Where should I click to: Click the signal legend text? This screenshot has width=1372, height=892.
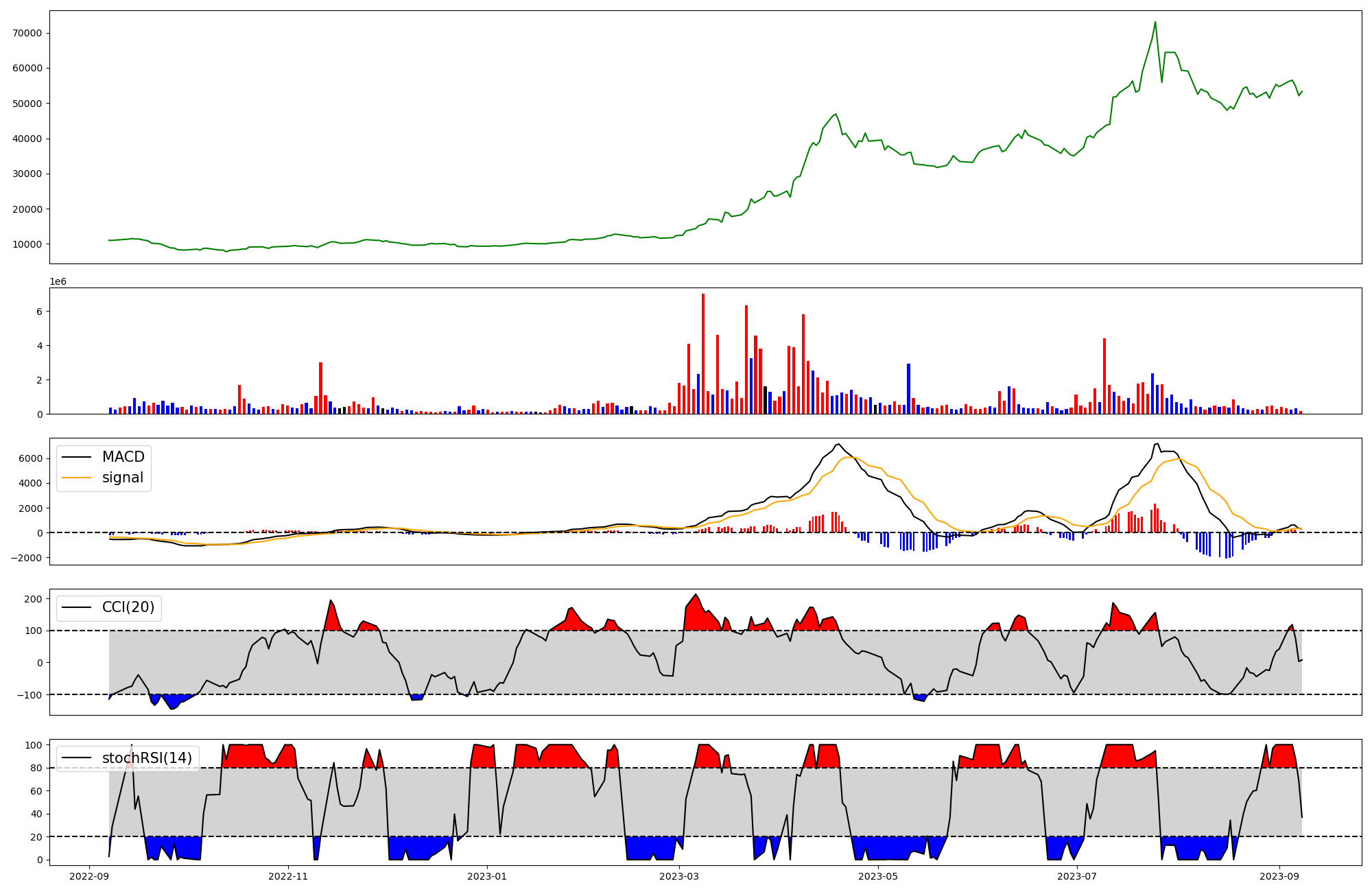(122, 478)
